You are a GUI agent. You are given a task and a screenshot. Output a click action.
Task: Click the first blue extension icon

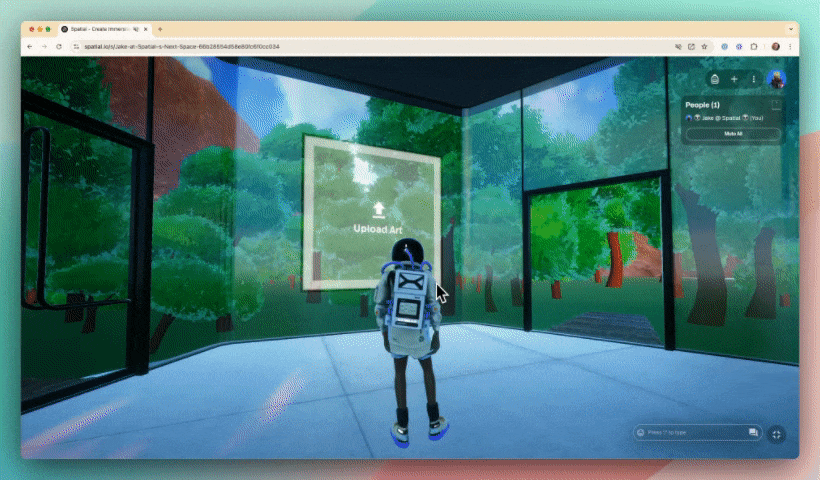point(724,47)
